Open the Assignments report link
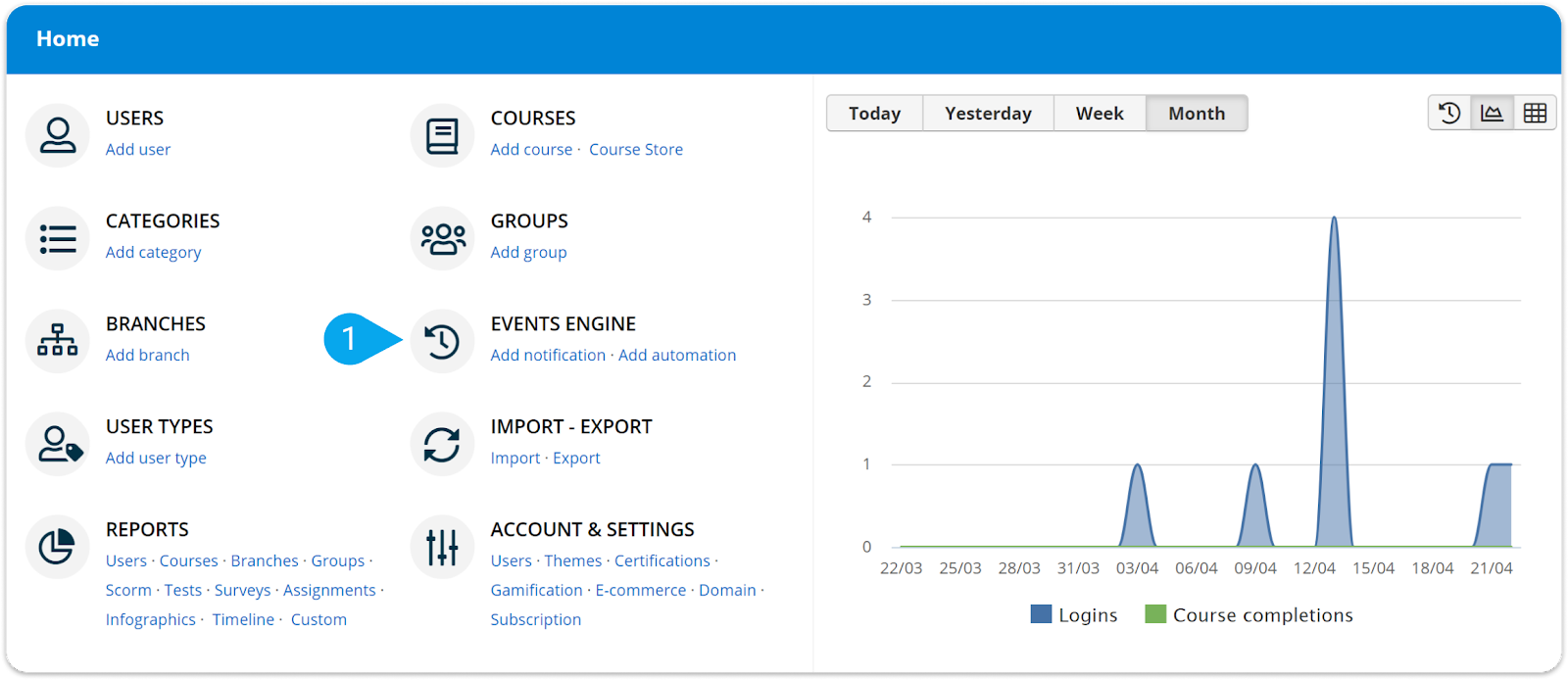1568x680 pixels. click(329, 590)
